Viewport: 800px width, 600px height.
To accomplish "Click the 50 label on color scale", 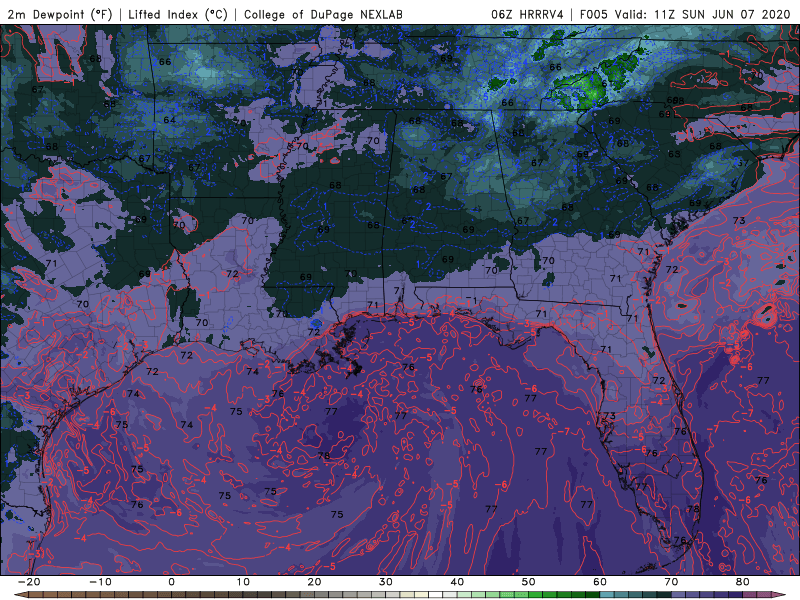I will (529, 582).
